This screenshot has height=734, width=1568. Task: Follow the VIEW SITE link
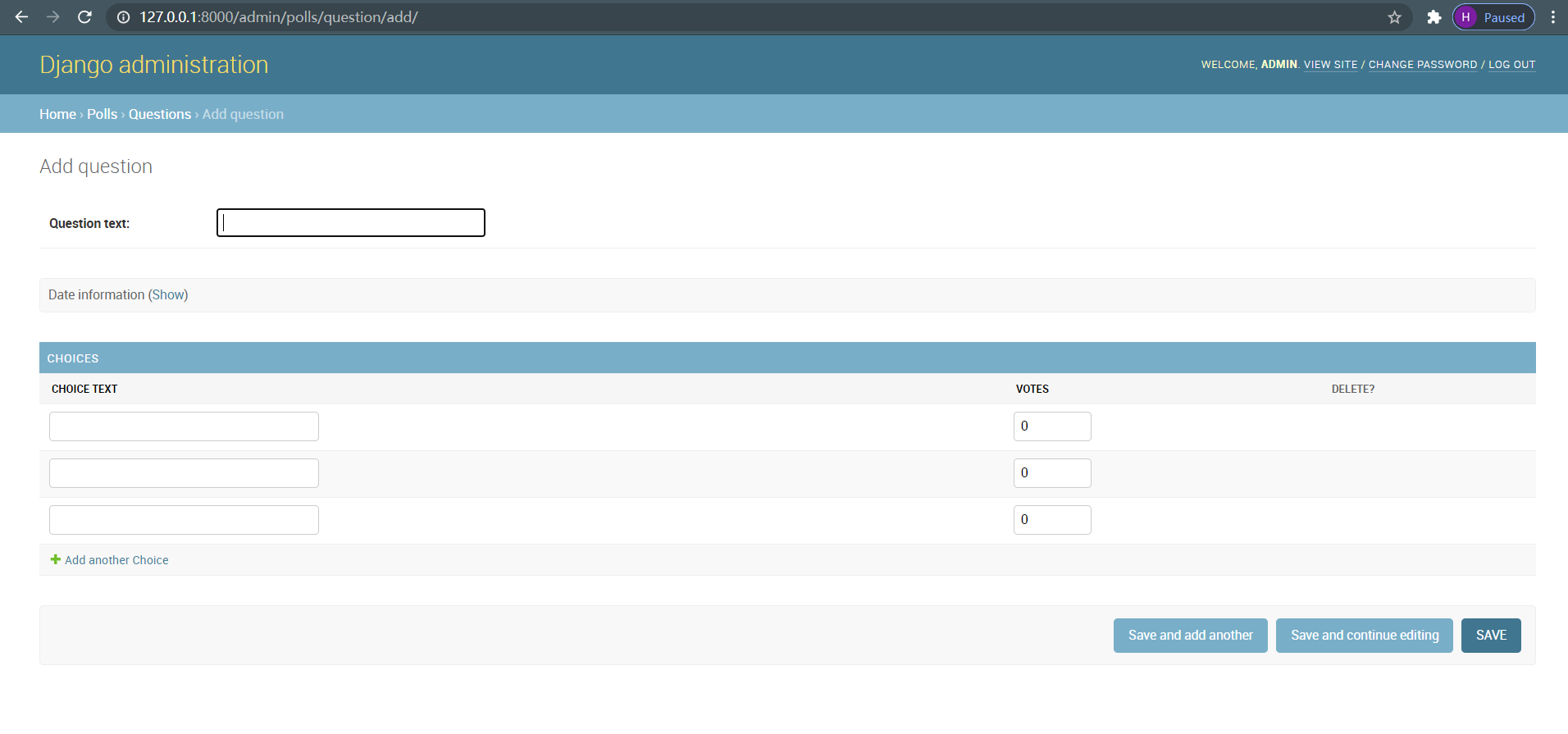1330,65
